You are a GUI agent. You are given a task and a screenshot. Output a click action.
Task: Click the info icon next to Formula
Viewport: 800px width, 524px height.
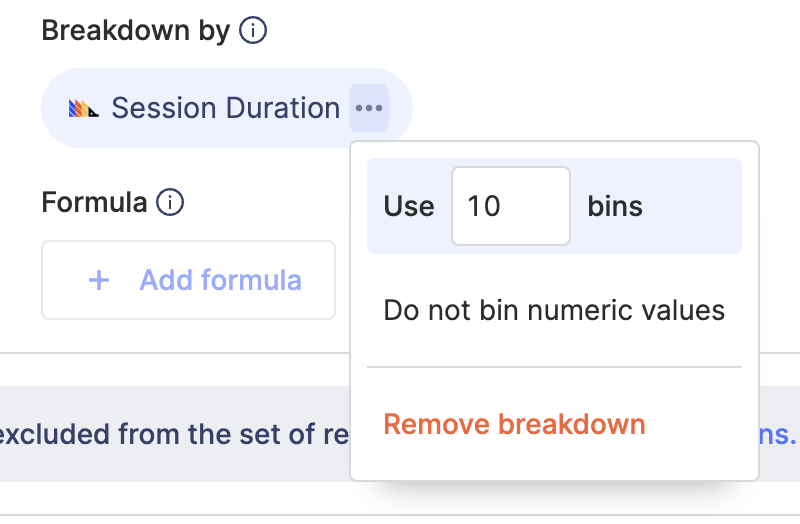tap(171, 203)
